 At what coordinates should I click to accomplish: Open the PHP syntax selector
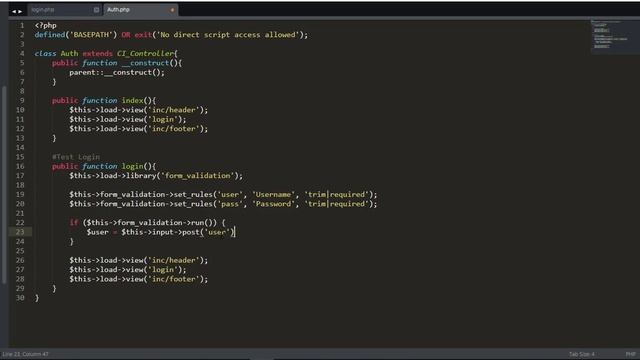pyautogui.click(x=630, y=354)
